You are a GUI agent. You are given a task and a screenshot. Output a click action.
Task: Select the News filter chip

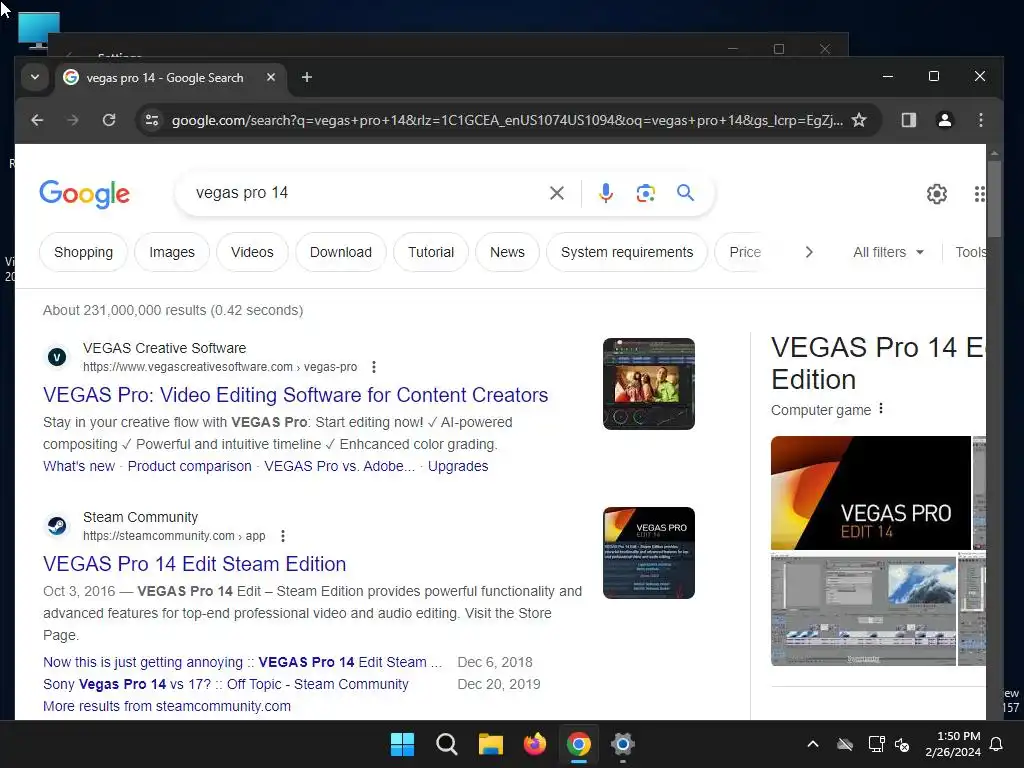pyautogui.click(x=507, y=252)
